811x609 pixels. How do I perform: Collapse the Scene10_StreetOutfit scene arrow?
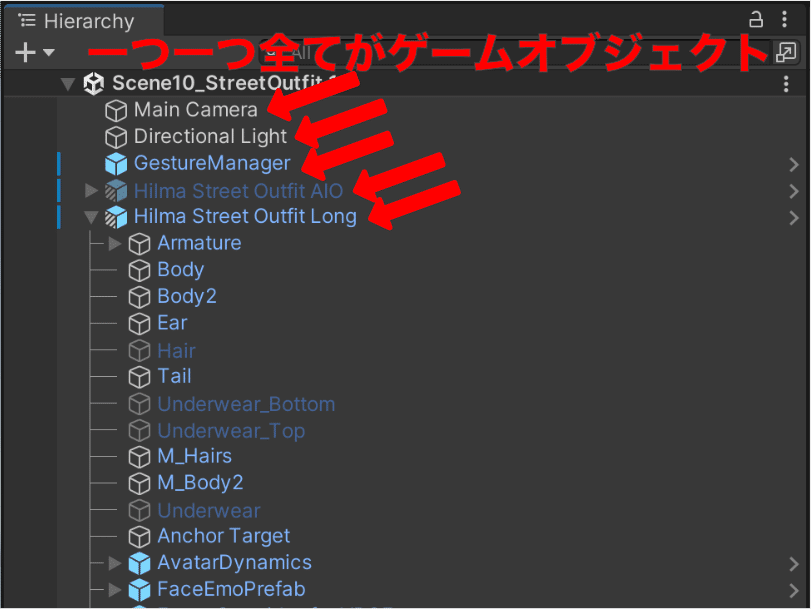pos(68,84)
